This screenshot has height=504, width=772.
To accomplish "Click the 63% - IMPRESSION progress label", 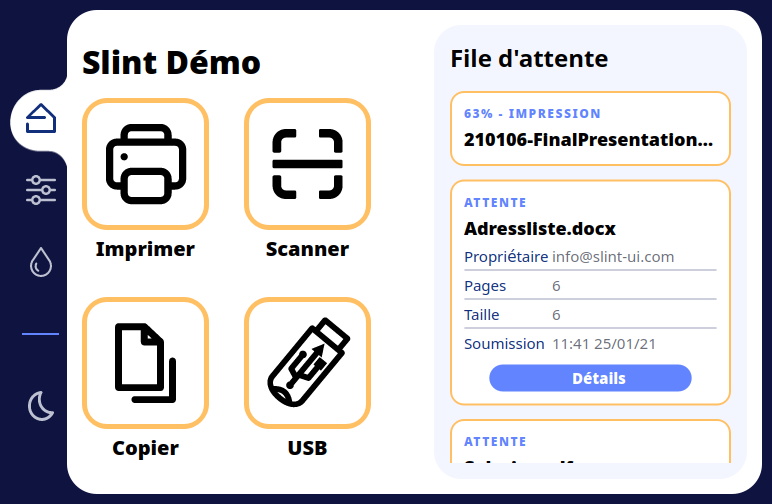I will [533, 114].
